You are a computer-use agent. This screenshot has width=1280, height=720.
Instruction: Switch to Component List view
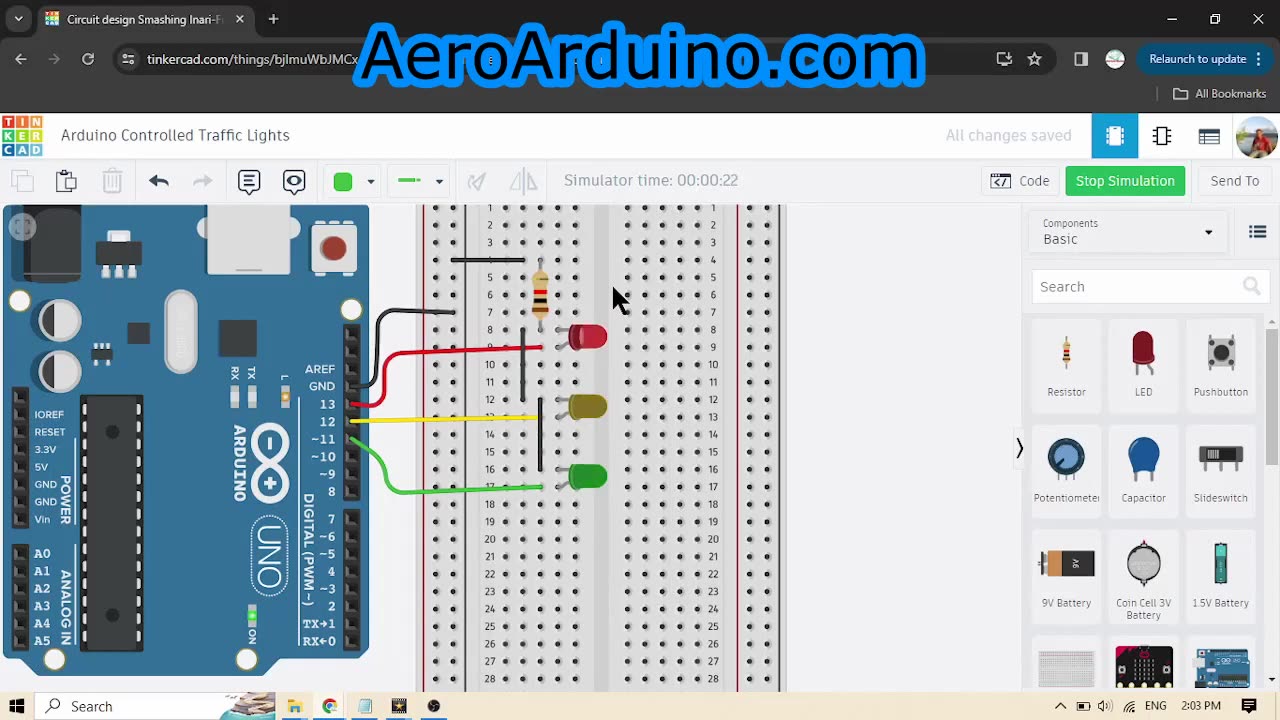click(1209, 136)
